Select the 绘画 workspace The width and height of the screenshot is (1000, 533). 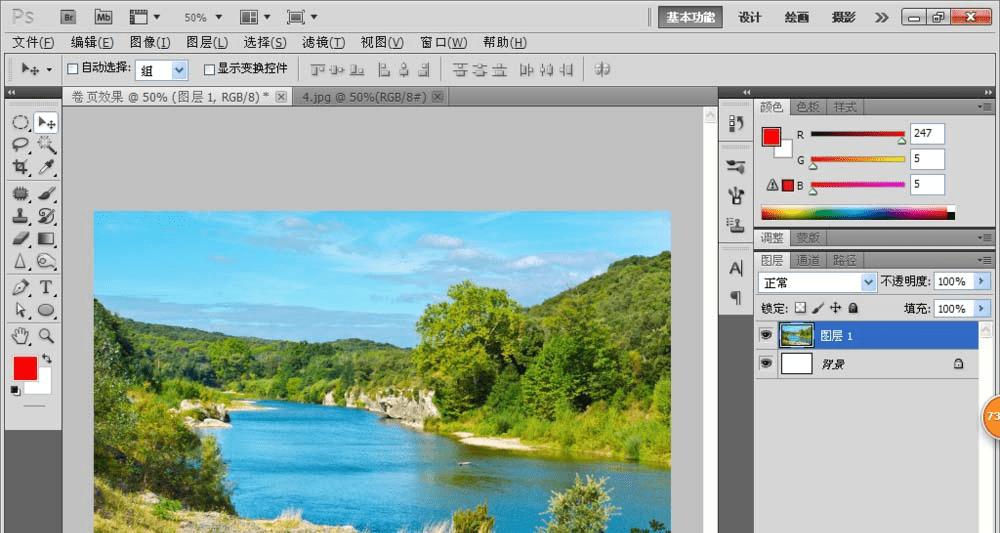pyautogui.click(x=797, y=17)
